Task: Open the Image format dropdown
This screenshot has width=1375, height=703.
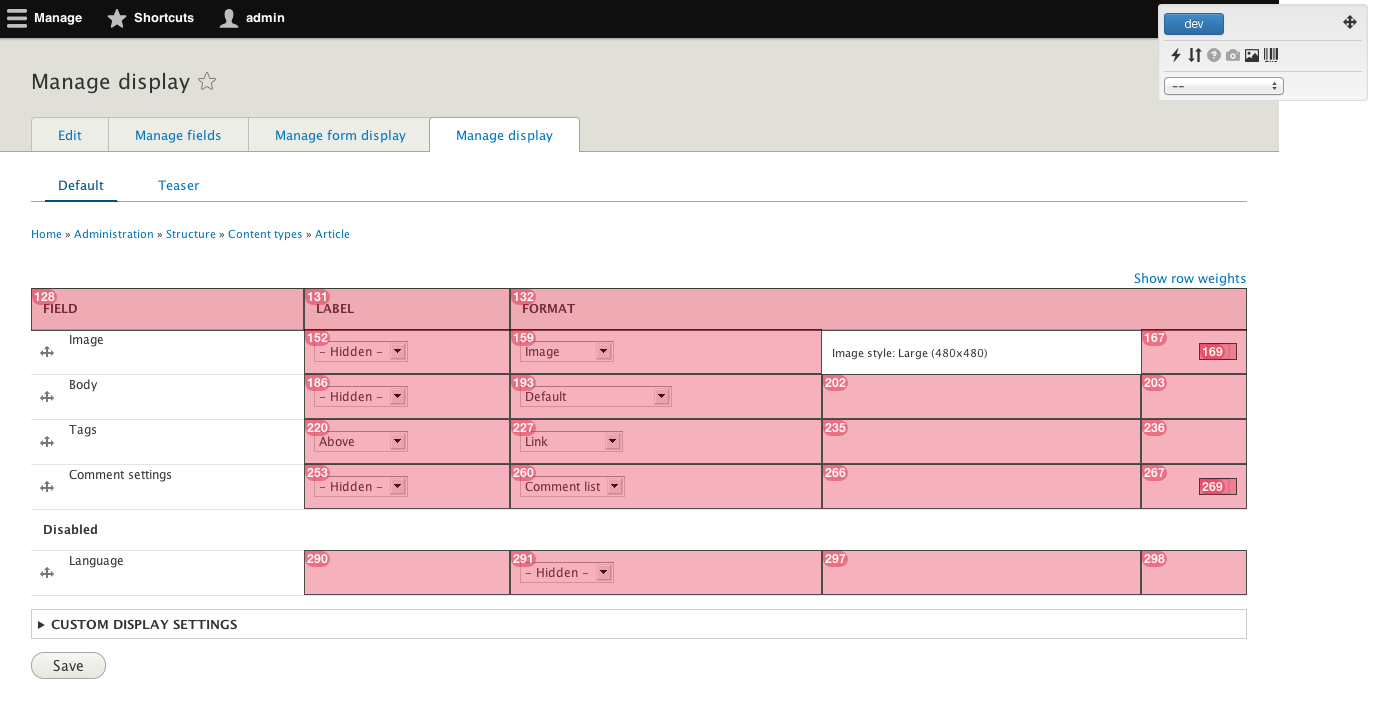Action: [x=567, y=352]
